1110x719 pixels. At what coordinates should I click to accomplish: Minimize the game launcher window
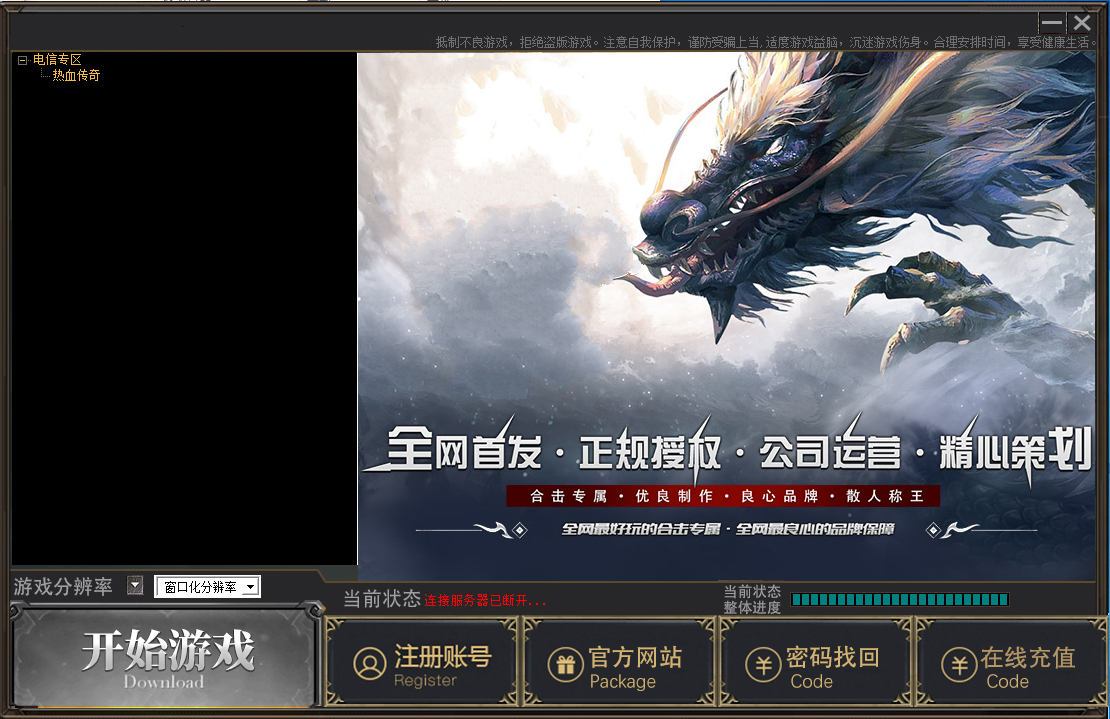[x=1052, y=23]
